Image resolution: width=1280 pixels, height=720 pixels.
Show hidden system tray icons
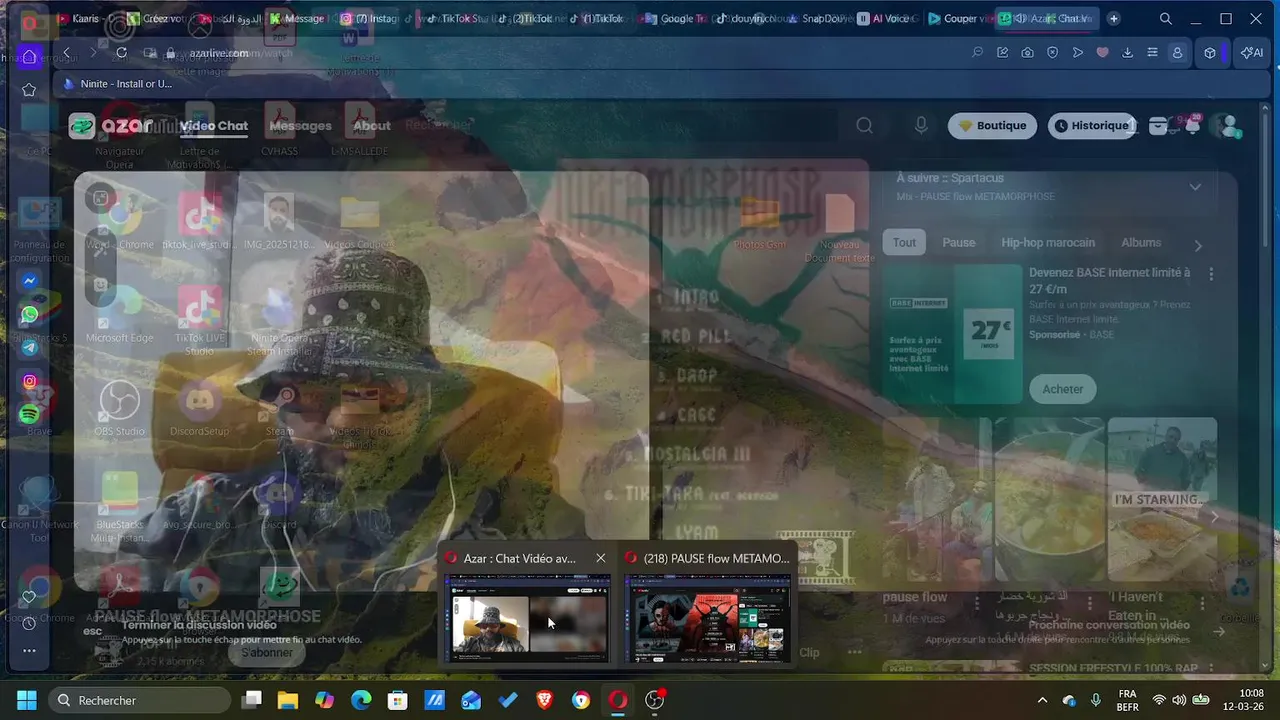click(x=1042, y=700)
